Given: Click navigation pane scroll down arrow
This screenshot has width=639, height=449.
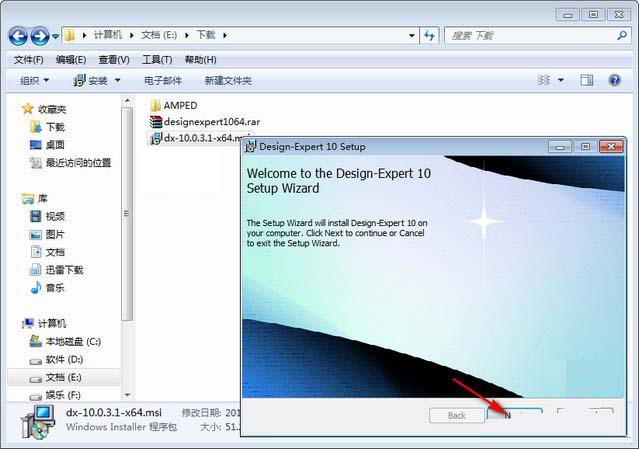Looking at the screenshot, I should click(x=127, y=395).
